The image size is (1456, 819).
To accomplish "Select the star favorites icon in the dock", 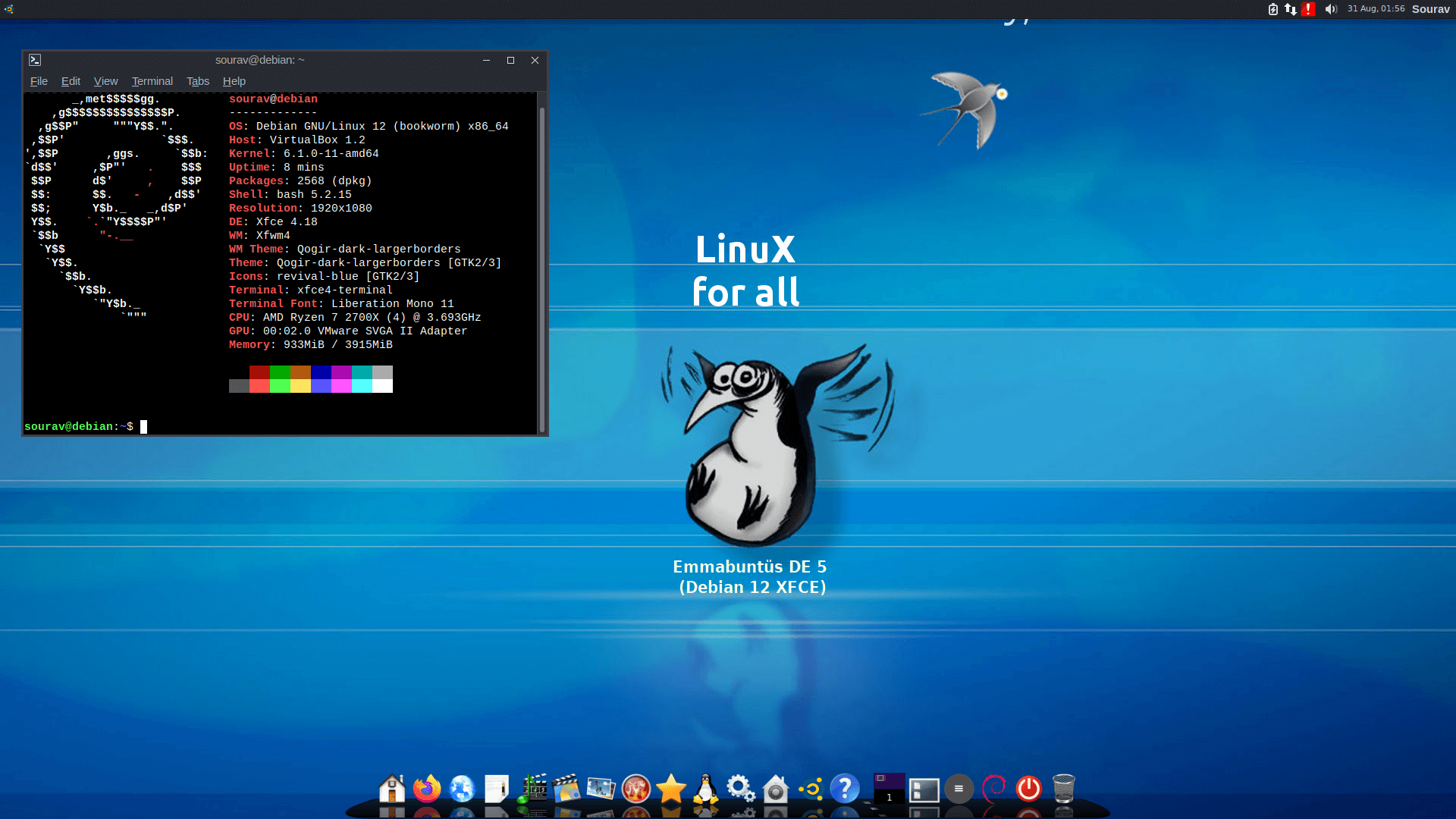I will [671, 789].
